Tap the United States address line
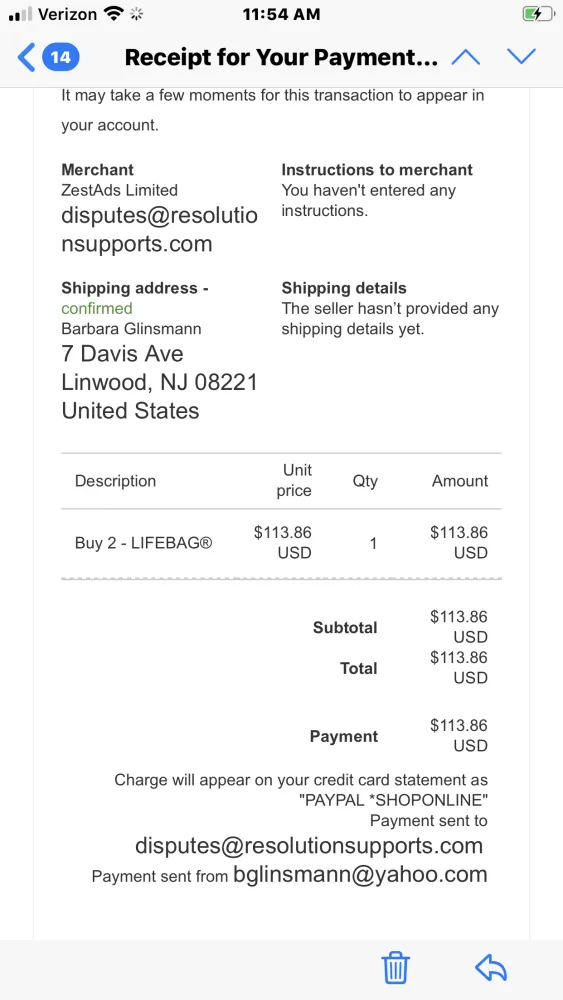Screen dimensions: 563x1000 coord(130,411)
